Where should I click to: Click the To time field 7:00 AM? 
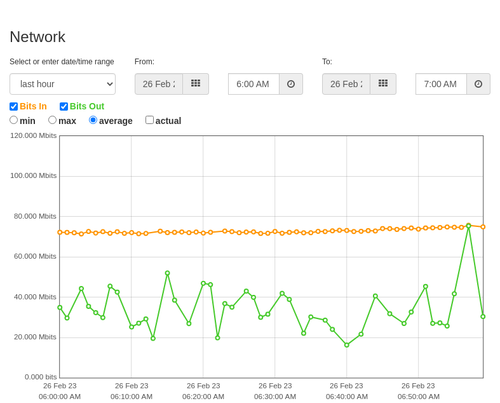tap(441, 84)
